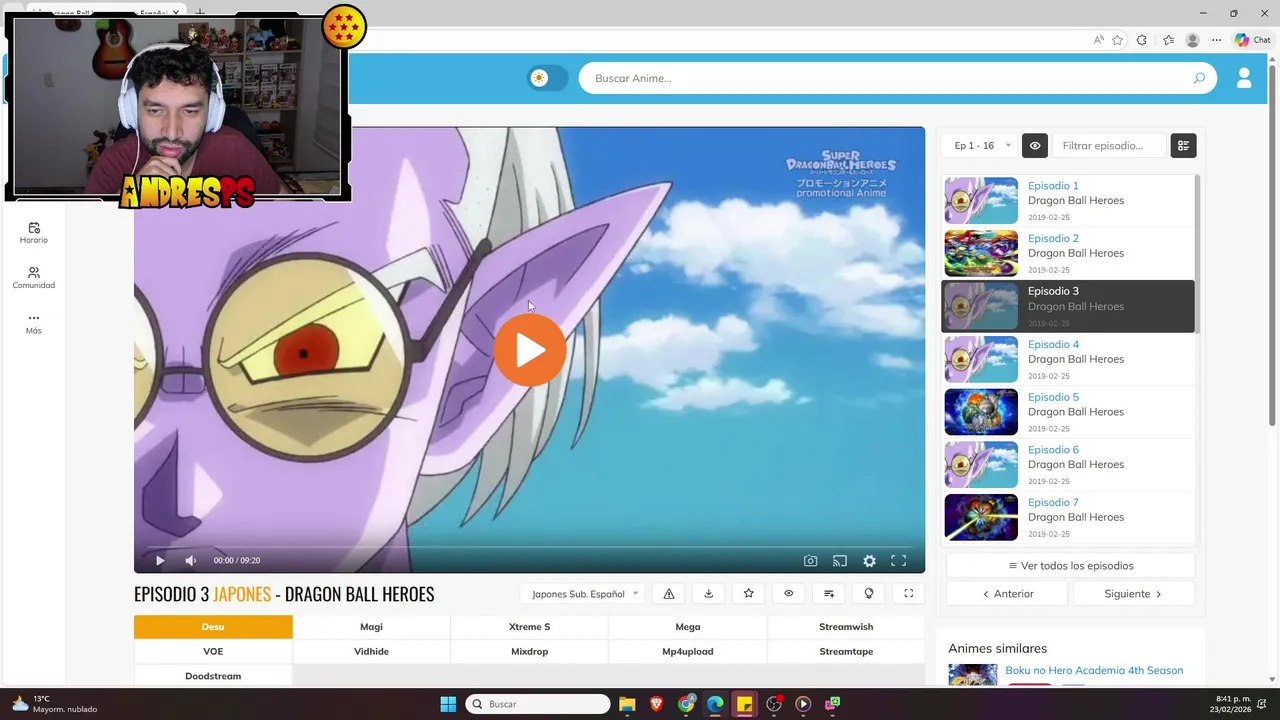Seek on the video progress bar

(x=529, y=547)
